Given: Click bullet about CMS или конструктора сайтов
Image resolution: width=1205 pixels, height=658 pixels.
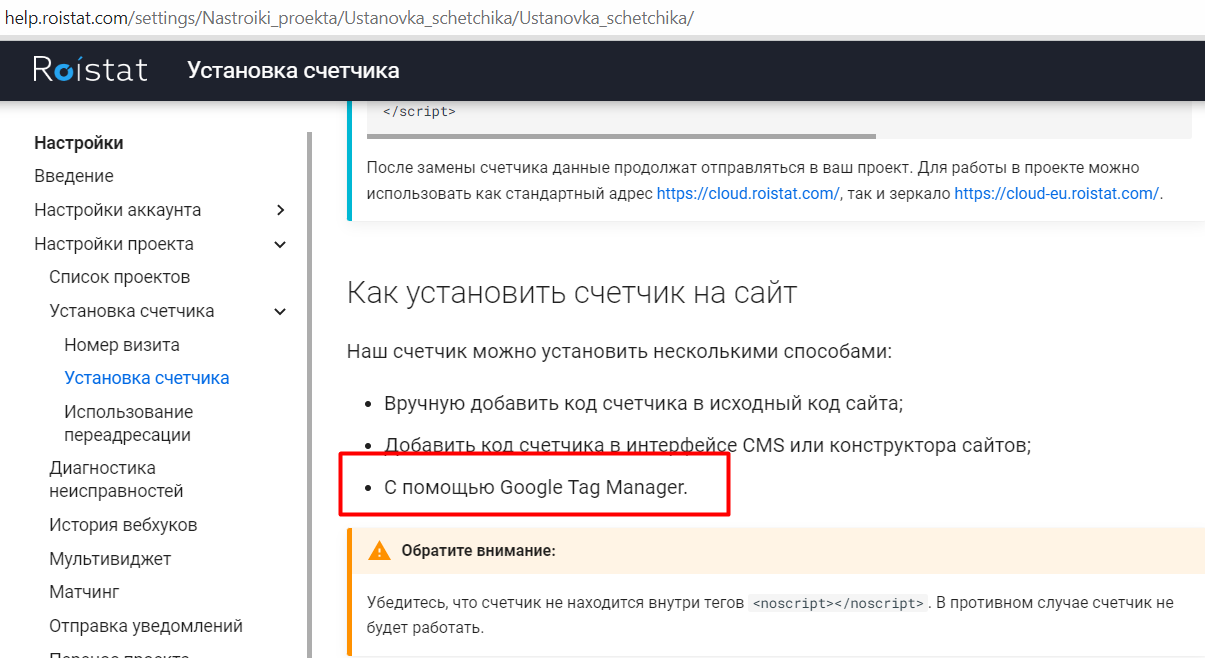Looking at the screenshot, I should coord(707,446).
